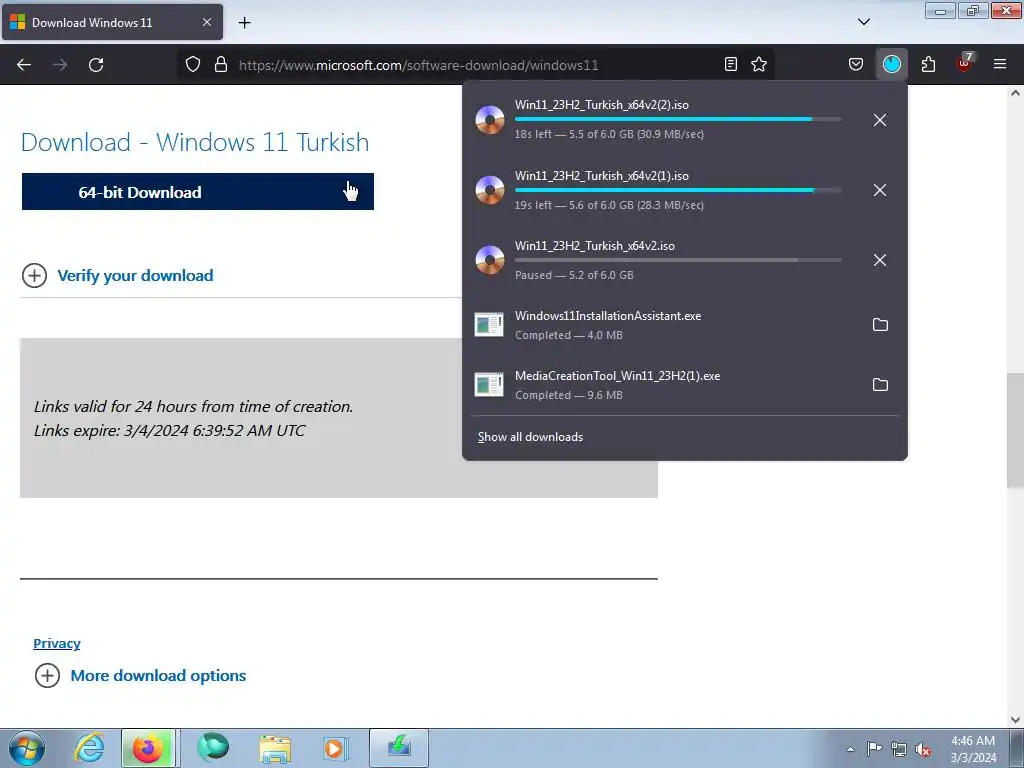Click disc icon of paused Win11_23H2_Turkish_x64v2.iso

[x=489, y=260]
